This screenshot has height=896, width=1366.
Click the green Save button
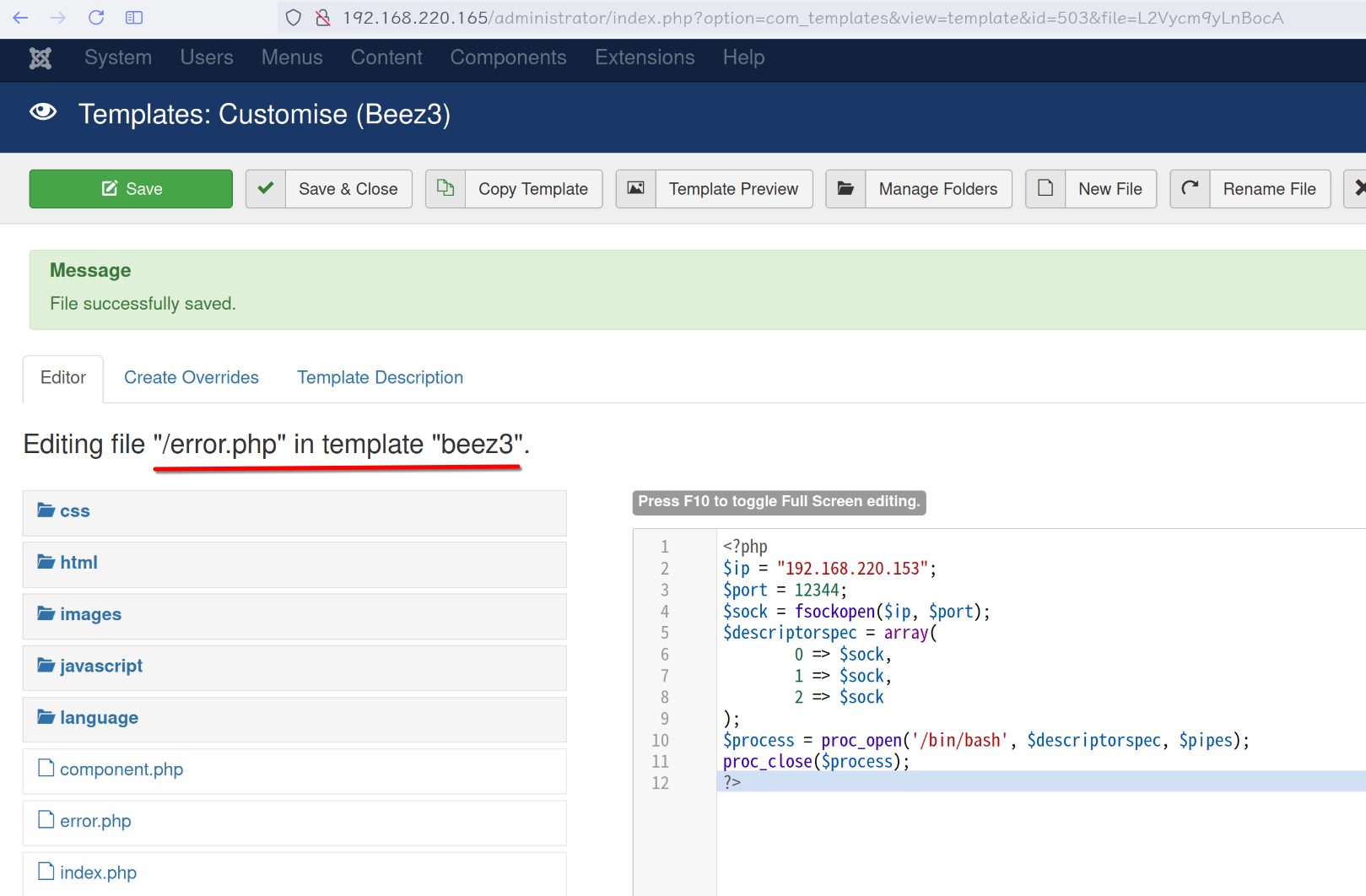pyautogui.click(x=131, y=189)
